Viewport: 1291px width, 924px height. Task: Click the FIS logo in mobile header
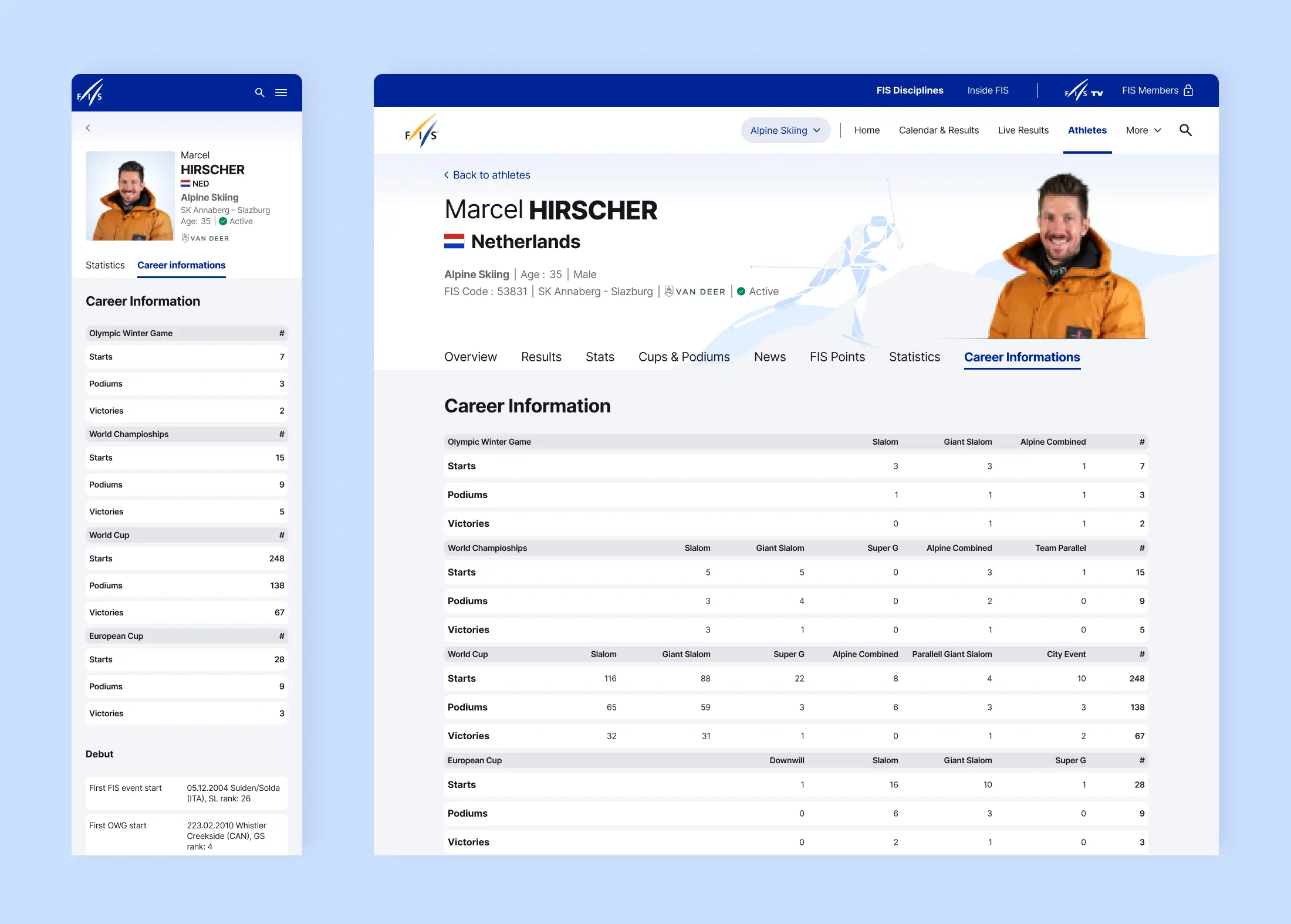click(x=90, y=93)
